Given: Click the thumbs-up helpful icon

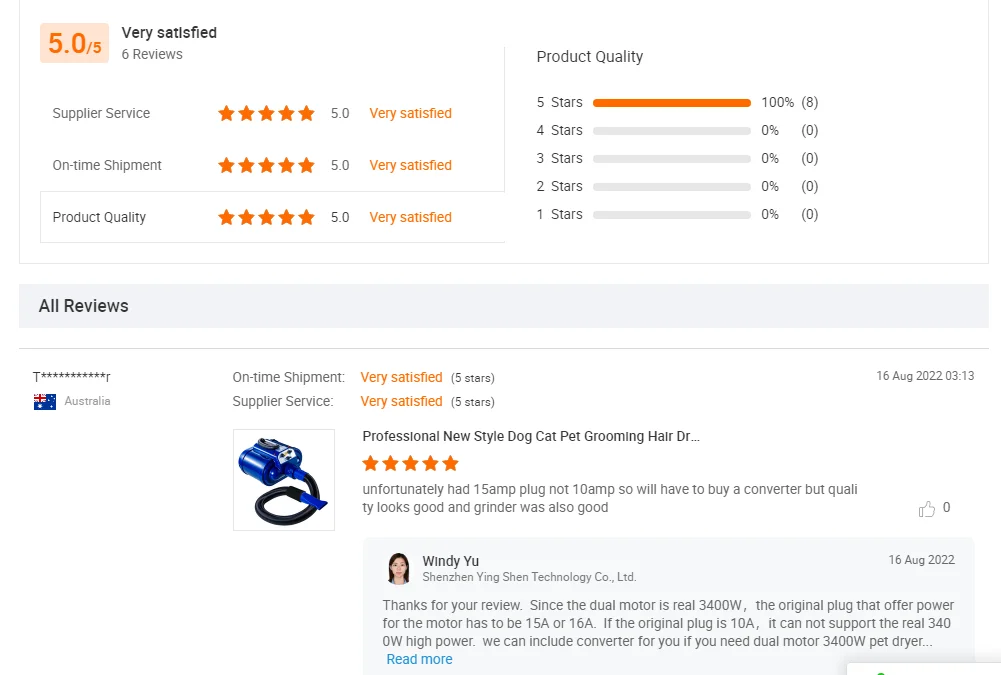Looking at the screenshot, I should click(926, 509).
